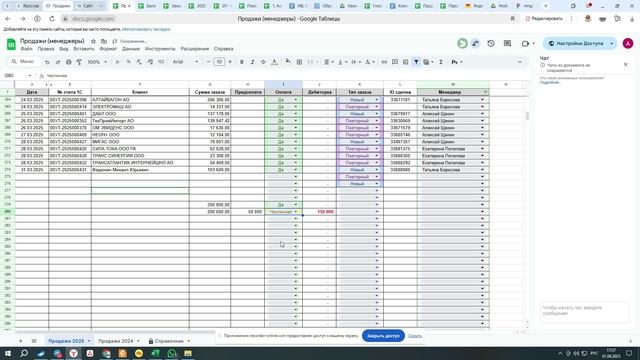Open the Вставить menu
This screenshot has height=360, width=640.
pos(84,49)
